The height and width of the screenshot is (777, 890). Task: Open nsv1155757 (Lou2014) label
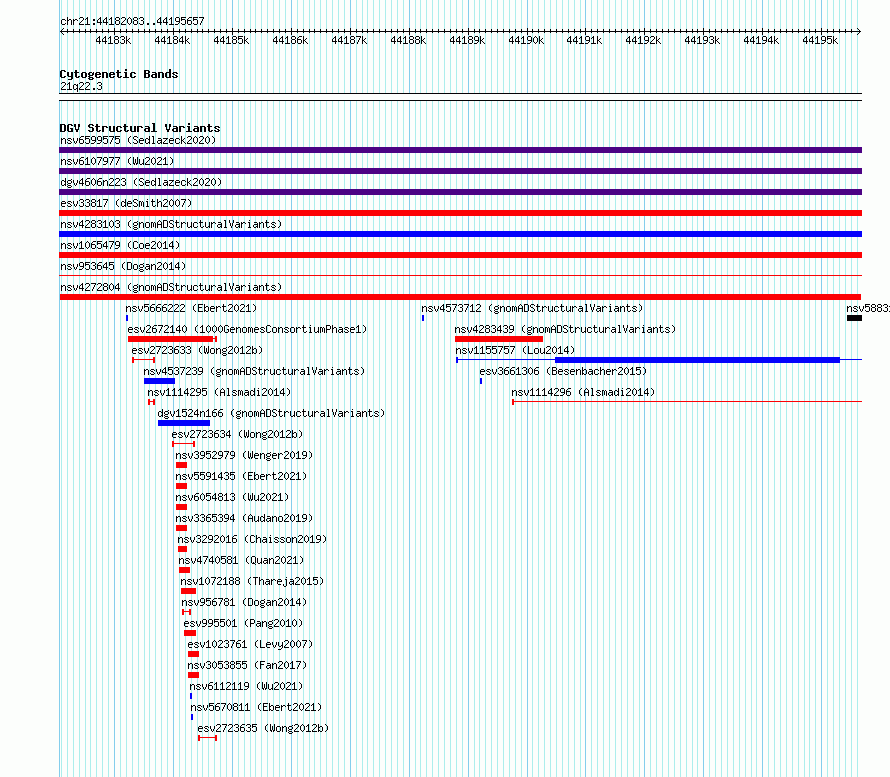515,350
